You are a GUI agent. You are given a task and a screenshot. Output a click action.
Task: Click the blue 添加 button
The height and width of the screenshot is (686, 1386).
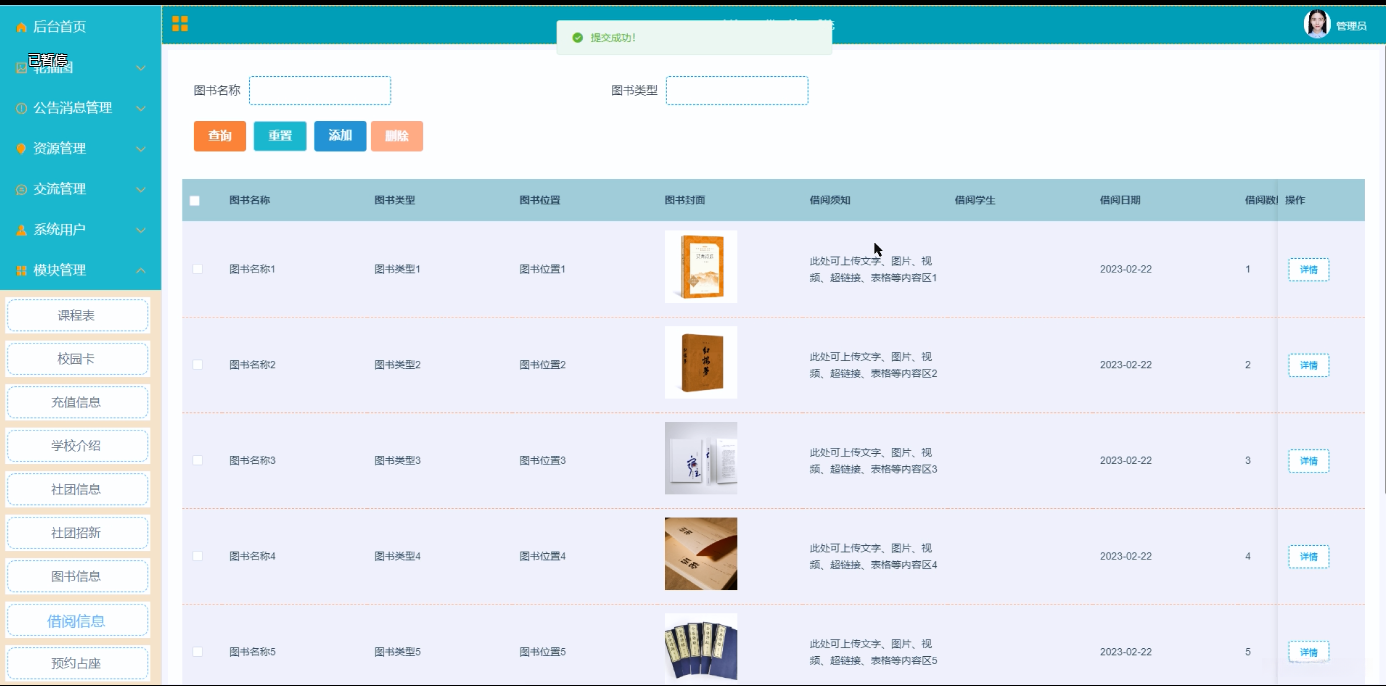click(x=340, y=136)
